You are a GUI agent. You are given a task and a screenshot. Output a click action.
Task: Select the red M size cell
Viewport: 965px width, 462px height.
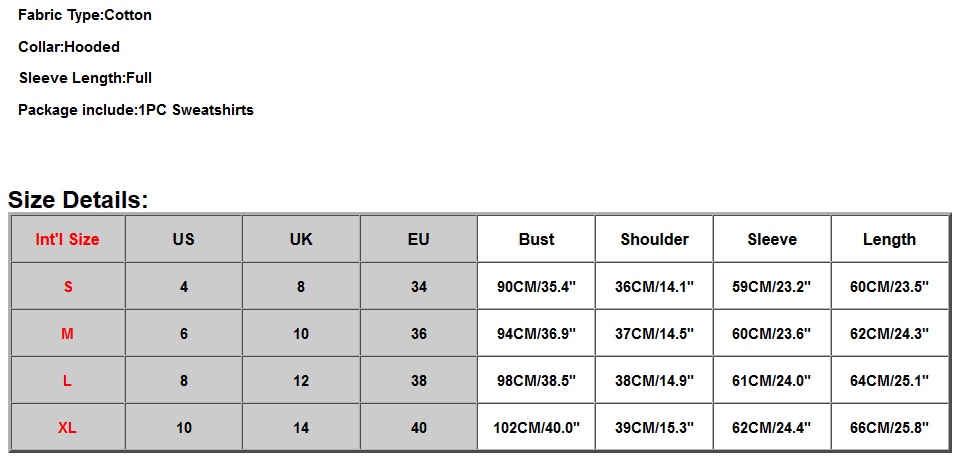68,333
